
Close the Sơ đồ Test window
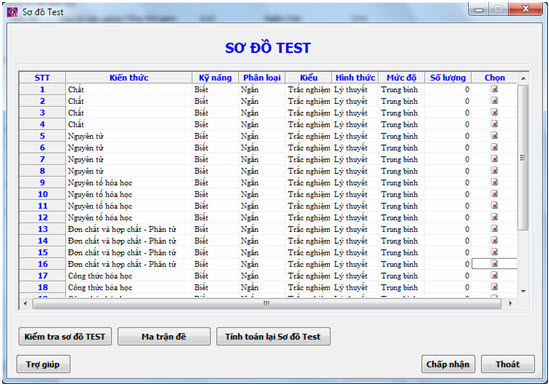click(525, 9)
